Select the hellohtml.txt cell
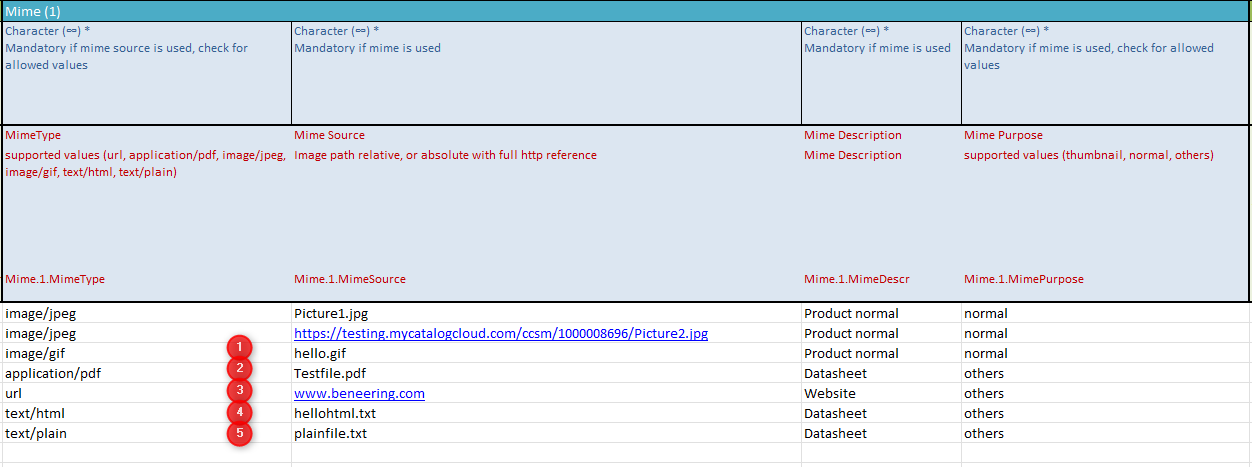Screen dimensions: 1252x467 pyautogui.click(x=335, y=413)
